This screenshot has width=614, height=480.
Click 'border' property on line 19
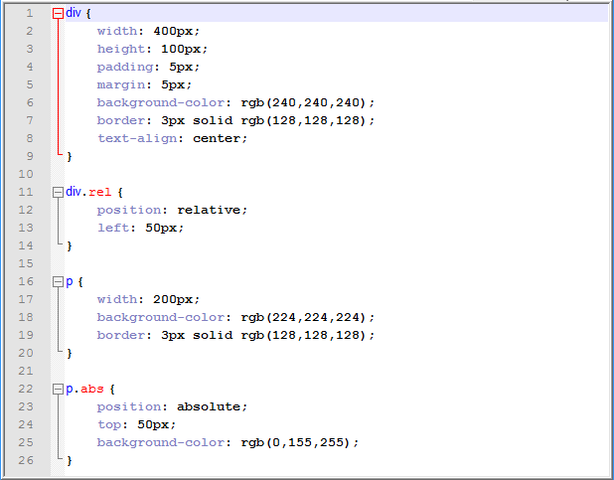pos(121,336)
